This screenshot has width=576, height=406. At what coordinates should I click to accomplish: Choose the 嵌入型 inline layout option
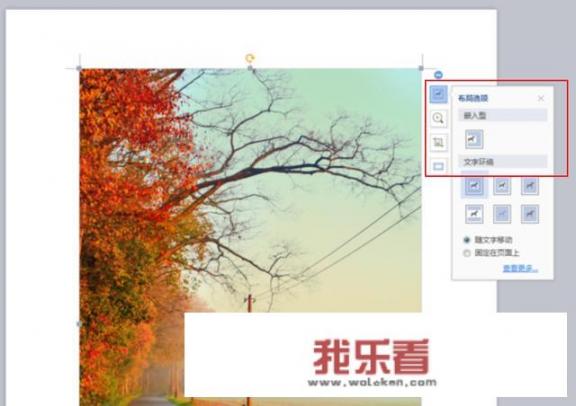pyautogui.click(x=474, y=139)
